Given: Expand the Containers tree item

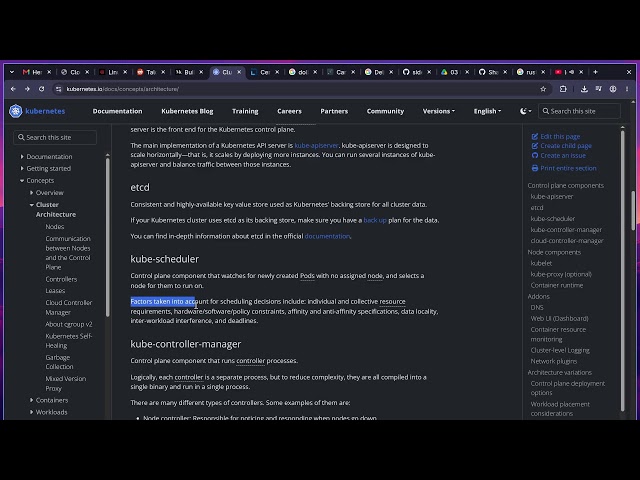Looking at the screenshot, I should tap(31, 400).
